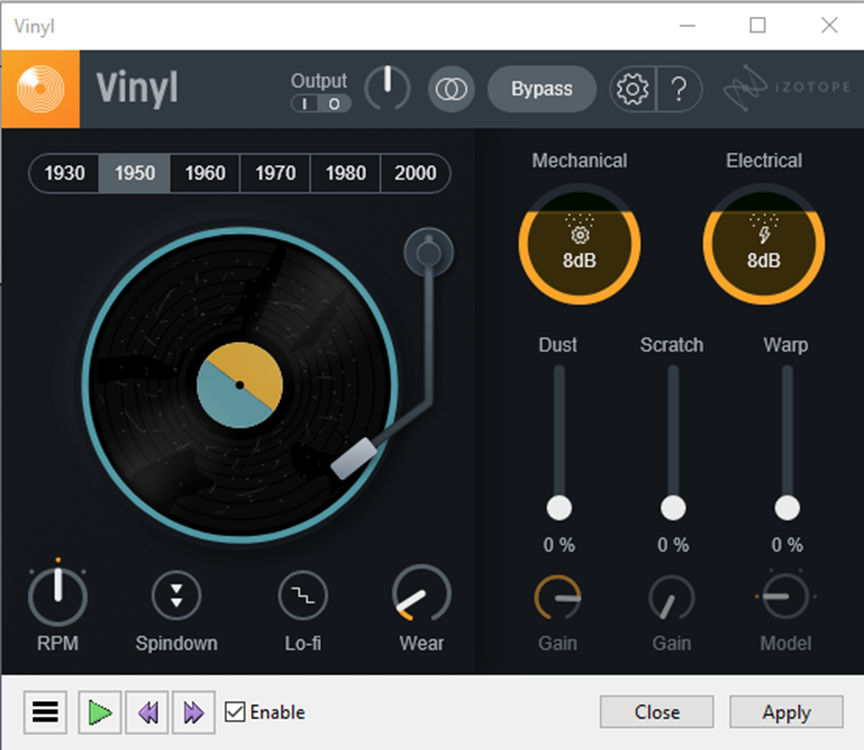
Task: Click the Warp 0 % value
Action: (787, 545)
